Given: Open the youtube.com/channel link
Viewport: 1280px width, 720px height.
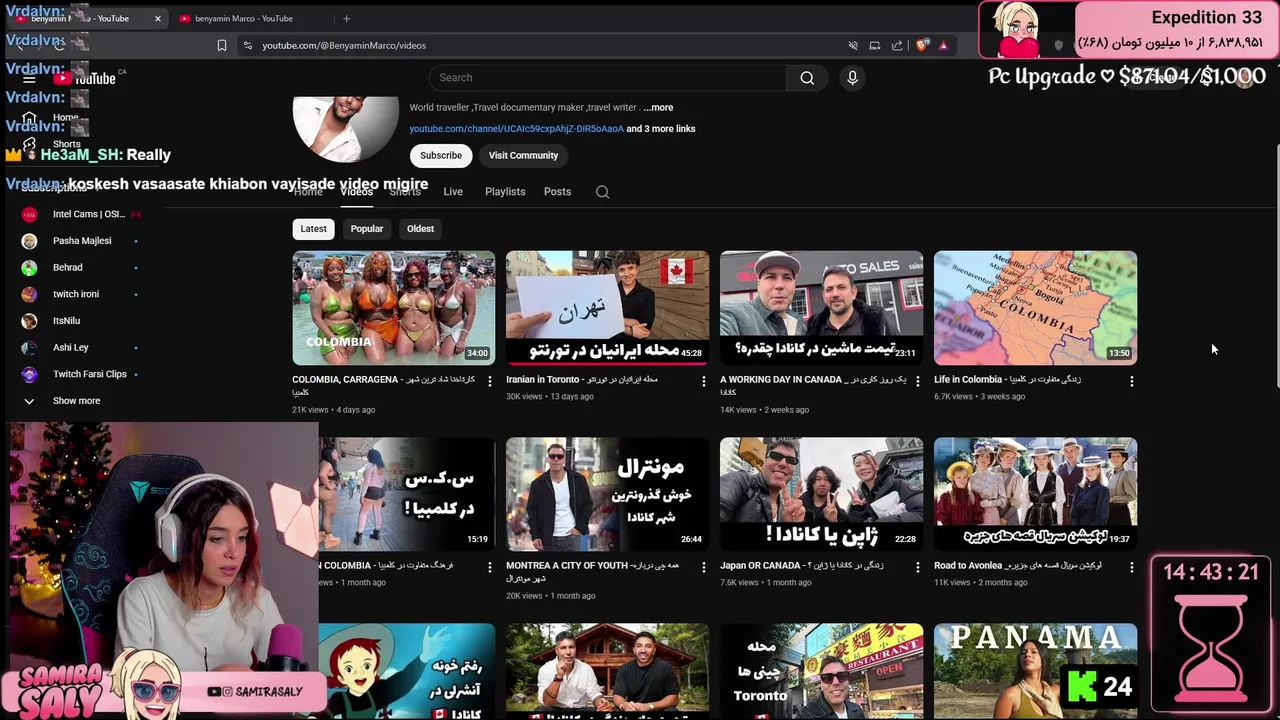Looking at the screenshot, I should [516, 129].
